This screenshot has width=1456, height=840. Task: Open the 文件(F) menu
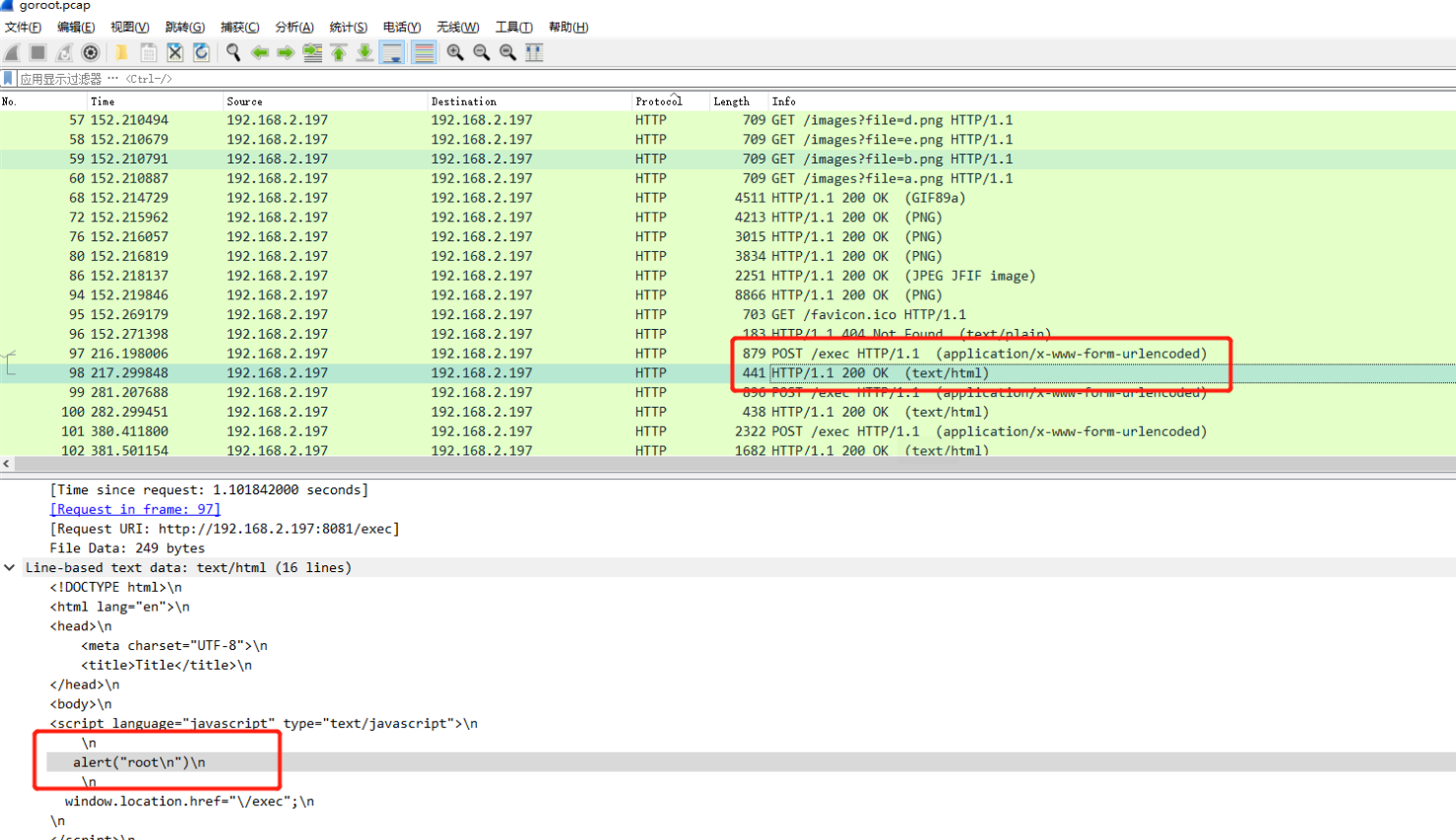[x=24, y=28]
